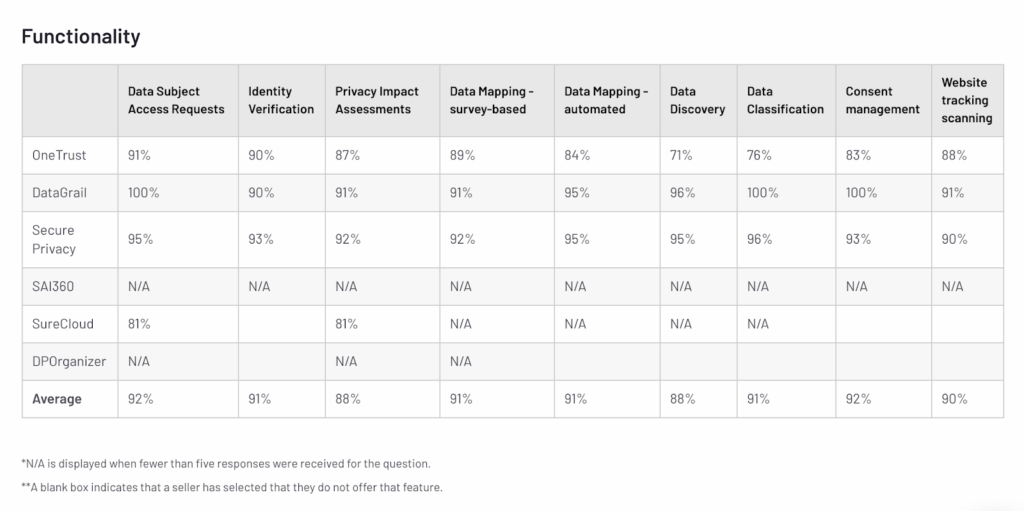
Task: Select the OneTrust row label
Action: coord(59,155)
